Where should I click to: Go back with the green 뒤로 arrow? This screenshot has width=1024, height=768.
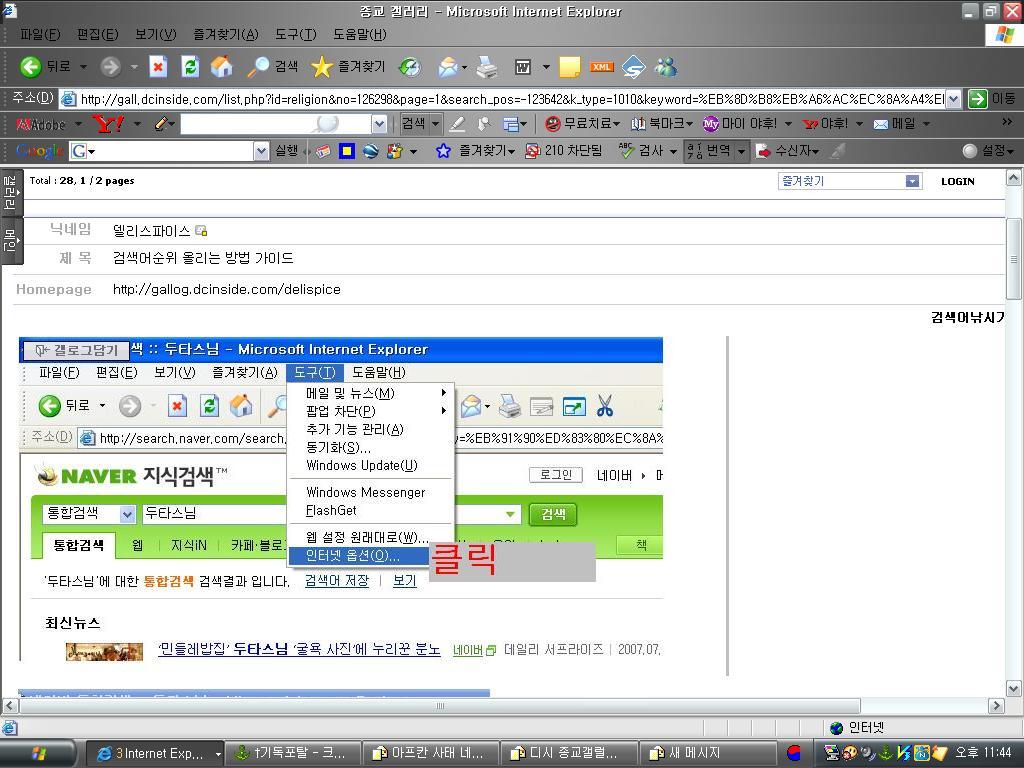click(44, 66)
